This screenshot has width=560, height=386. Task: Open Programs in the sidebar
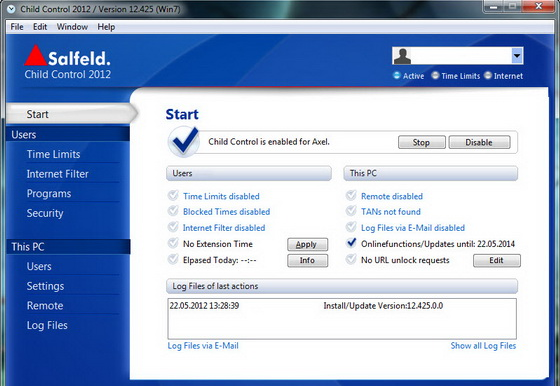point(49,194)
